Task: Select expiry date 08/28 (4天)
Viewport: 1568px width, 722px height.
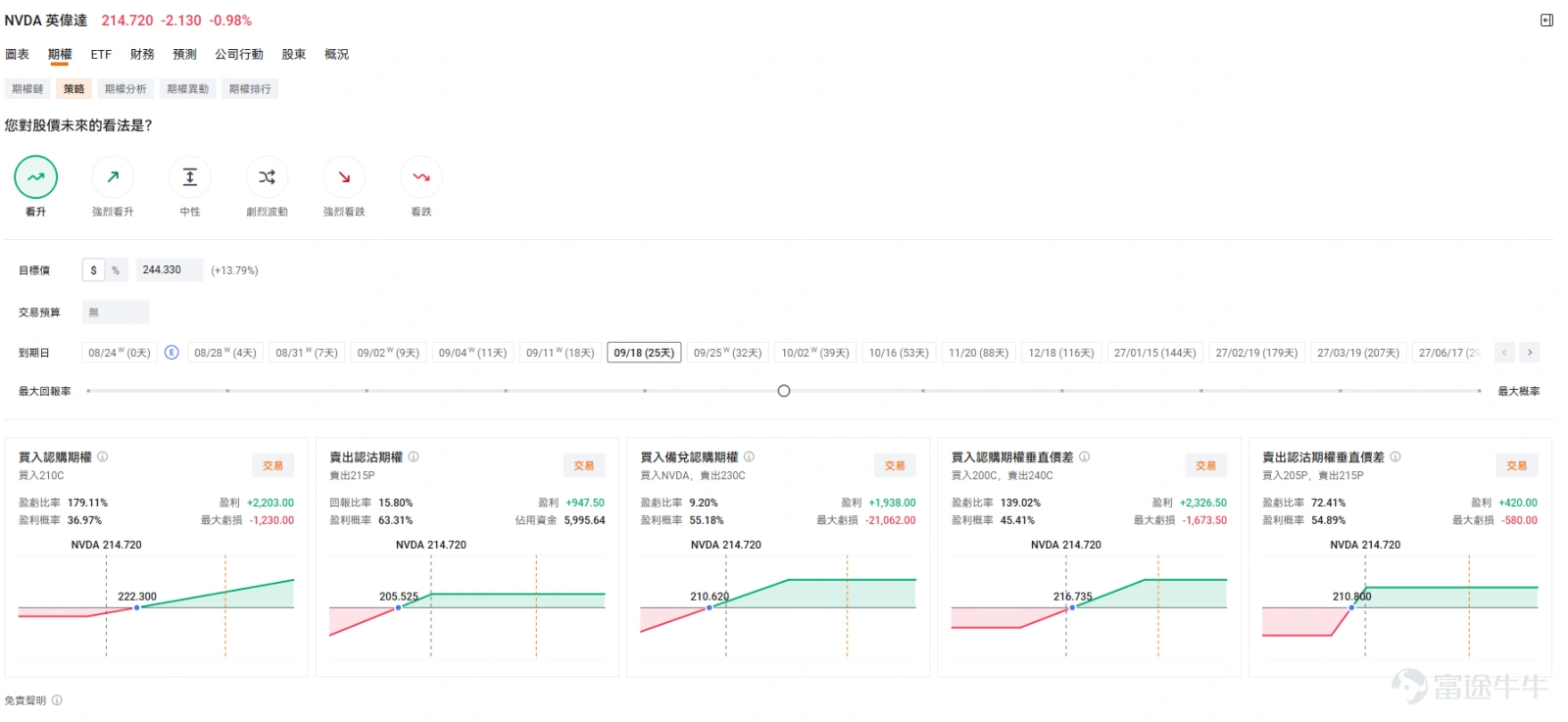Action: [224, 353]
